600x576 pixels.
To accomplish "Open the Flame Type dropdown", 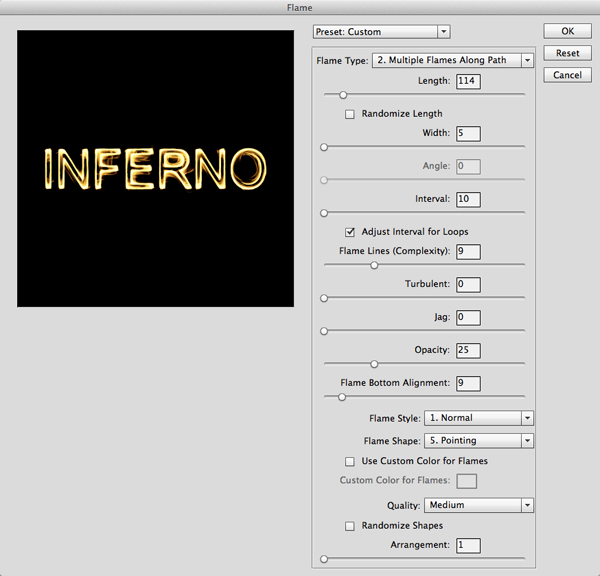I will 453,60.
